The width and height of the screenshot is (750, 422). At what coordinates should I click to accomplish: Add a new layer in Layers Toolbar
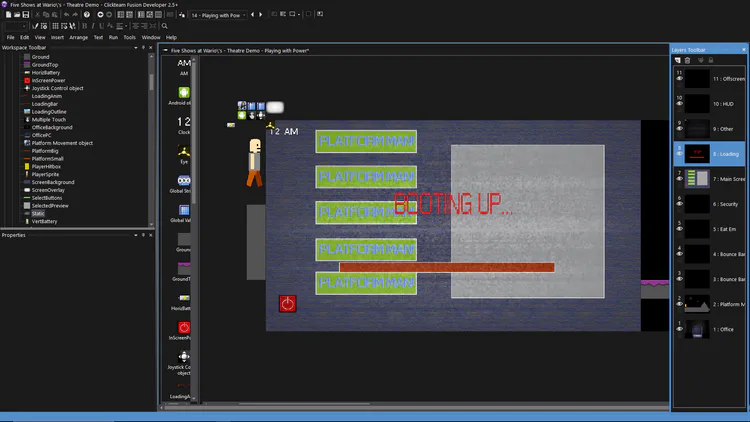(677, 60)
